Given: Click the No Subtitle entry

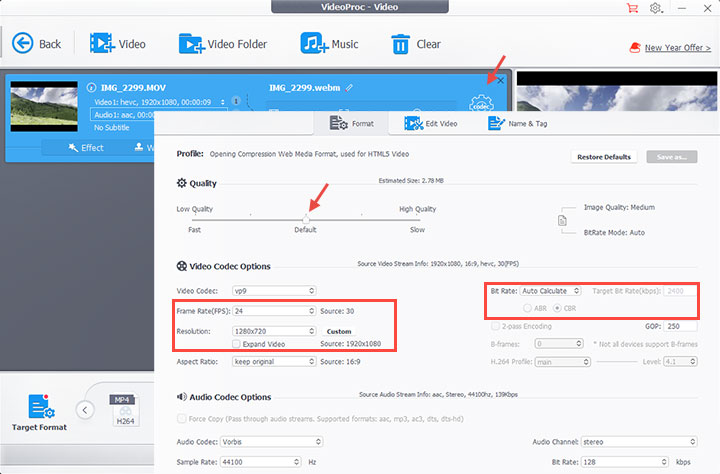Looking at the screenshot, I should 112,127.
